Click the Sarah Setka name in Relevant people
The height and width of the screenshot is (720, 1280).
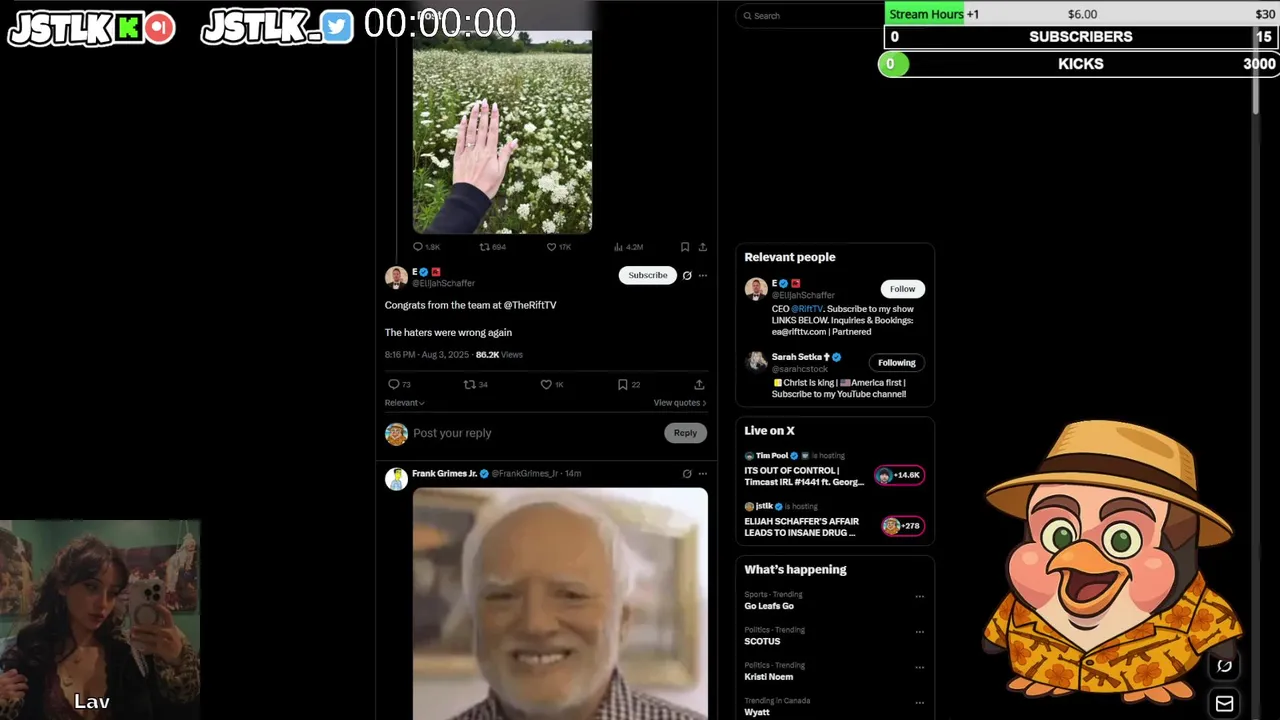point(797,357)
